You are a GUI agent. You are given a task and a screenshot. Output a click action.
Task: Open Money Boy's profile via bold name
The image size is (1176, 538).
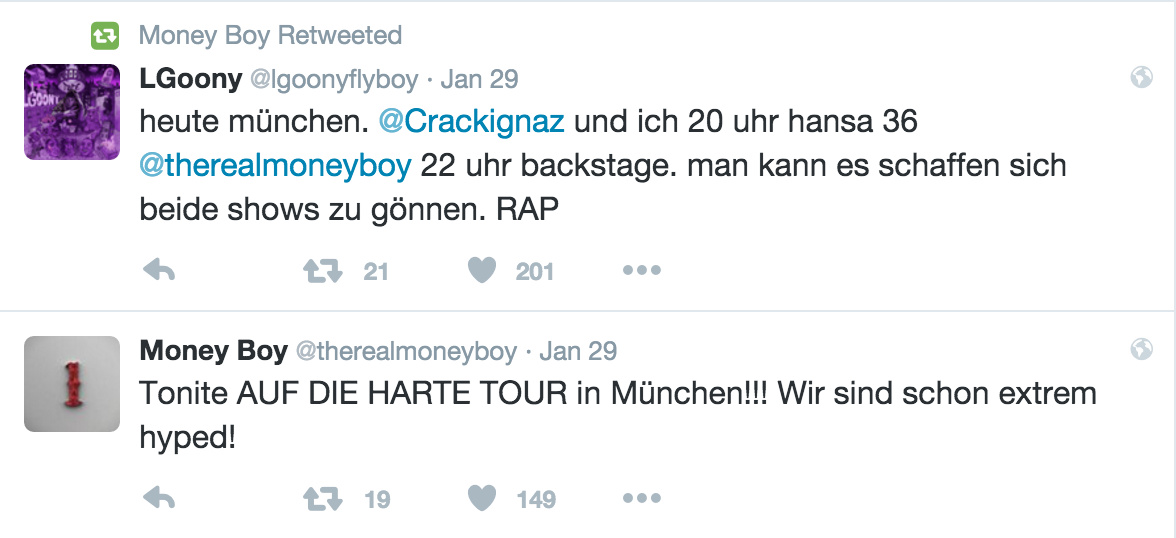[213, 351]
